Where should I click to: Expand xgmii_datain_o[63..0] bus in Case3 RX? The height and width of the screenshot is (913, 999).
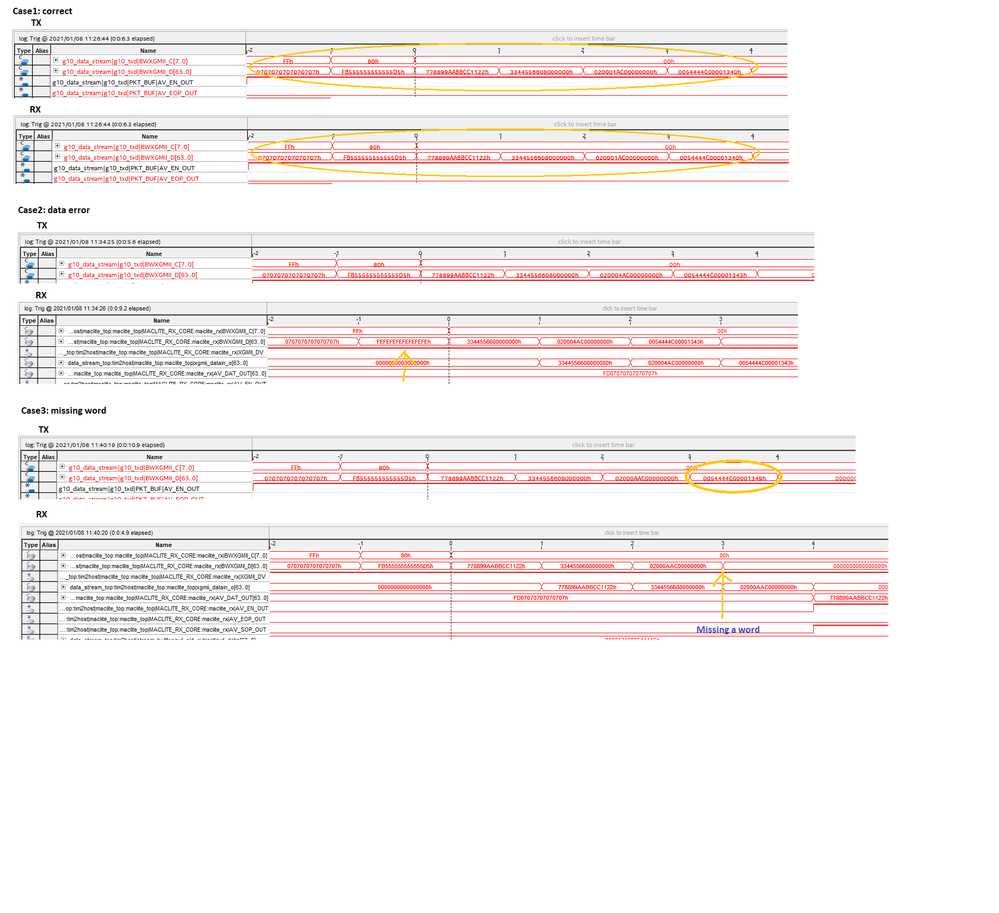(x=64, y=587)
